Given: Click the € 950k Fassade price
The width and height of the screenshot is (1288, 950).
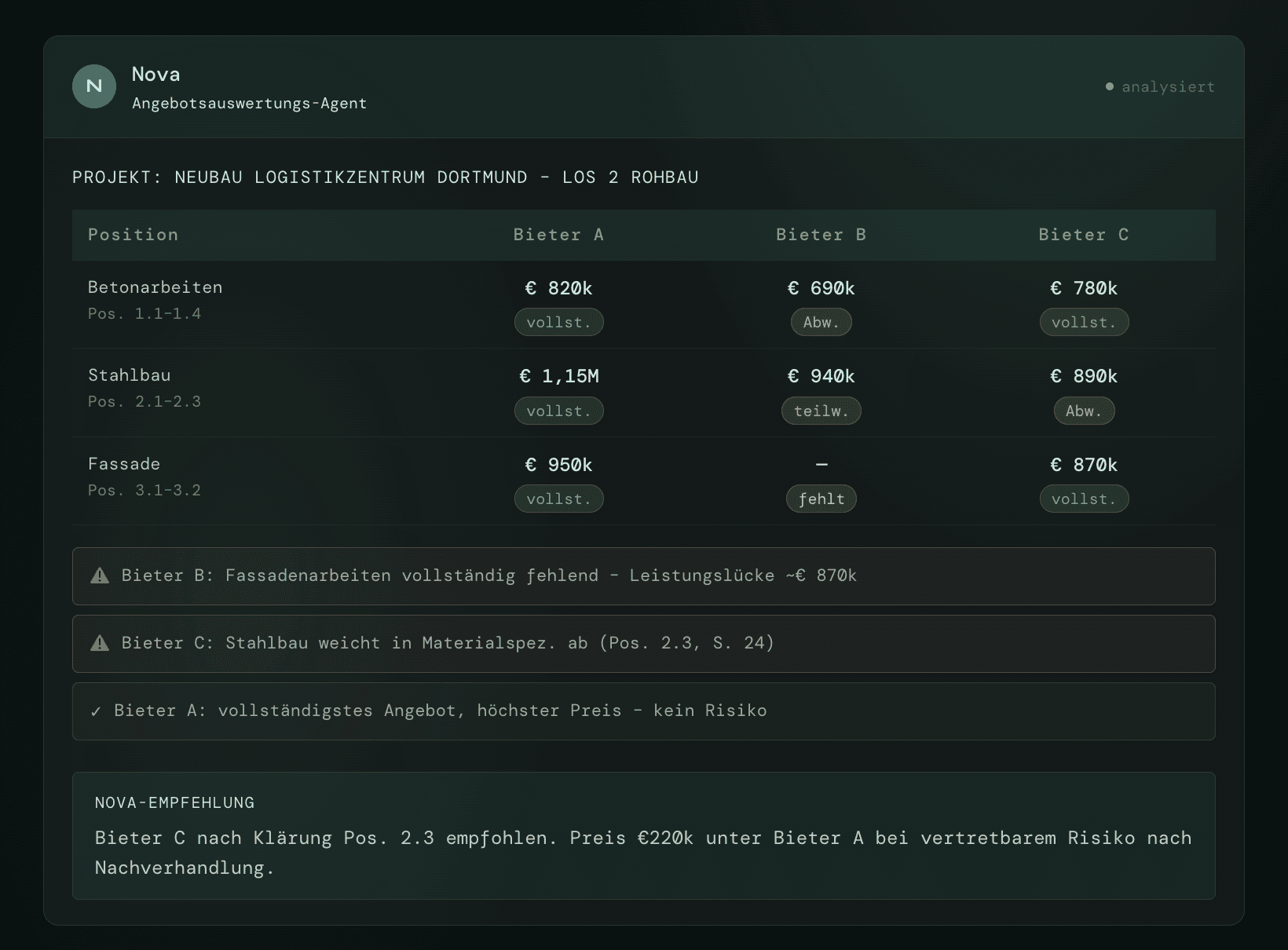Looking at the screenshot, I should coord(558,465).
